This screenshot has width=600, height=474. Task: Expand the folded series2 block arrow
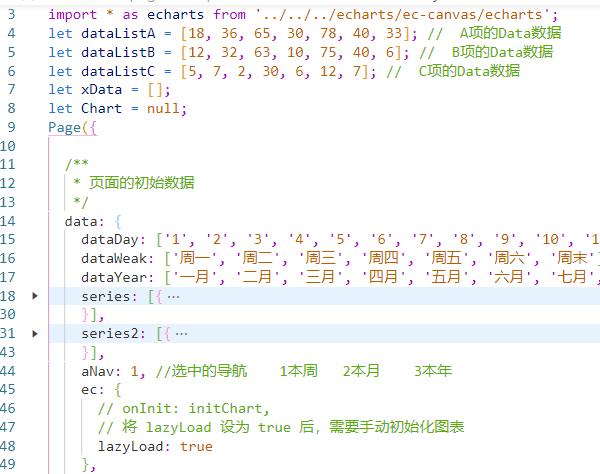click(x=35, y=334)
